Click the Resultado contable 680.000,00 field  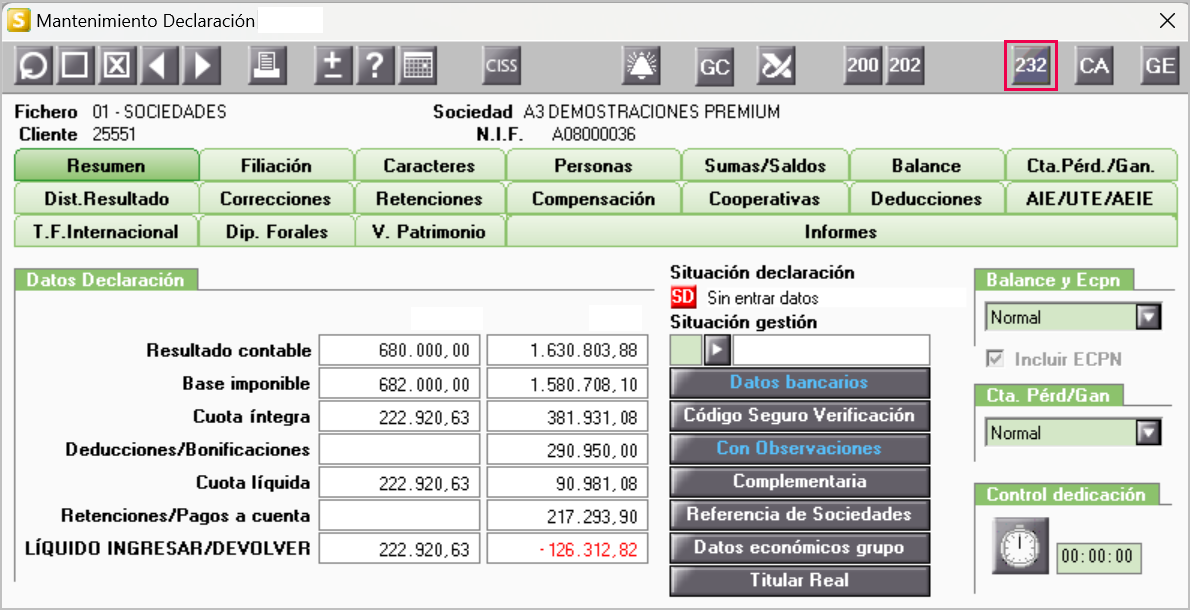pyautogui.click(x=399, y=351)
